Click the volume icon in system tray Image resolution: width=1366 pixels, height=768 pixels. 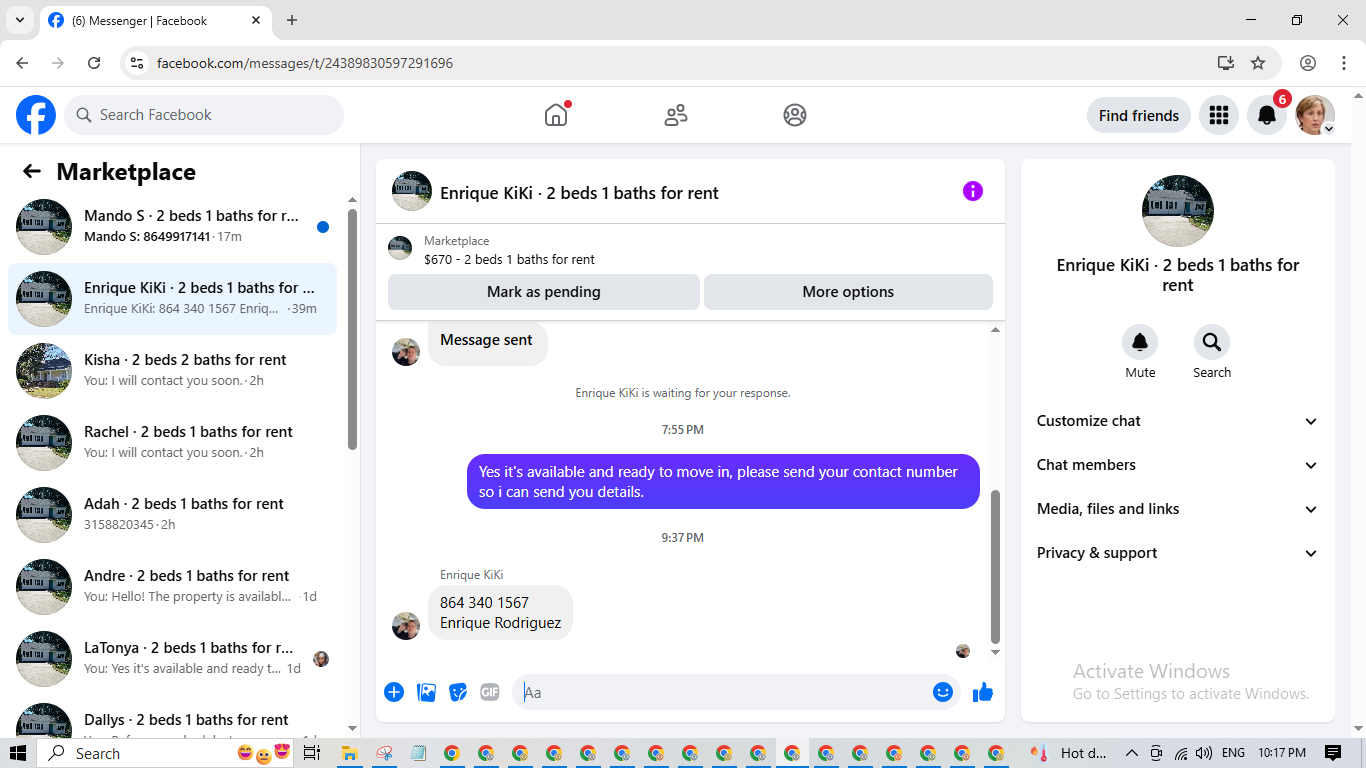[x=1204, y=753]
